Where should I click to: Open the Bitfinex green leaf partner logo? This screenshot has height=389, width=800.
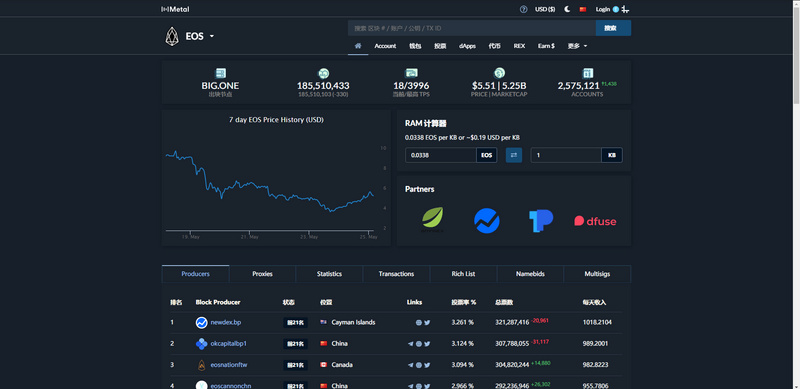point(433,220)
